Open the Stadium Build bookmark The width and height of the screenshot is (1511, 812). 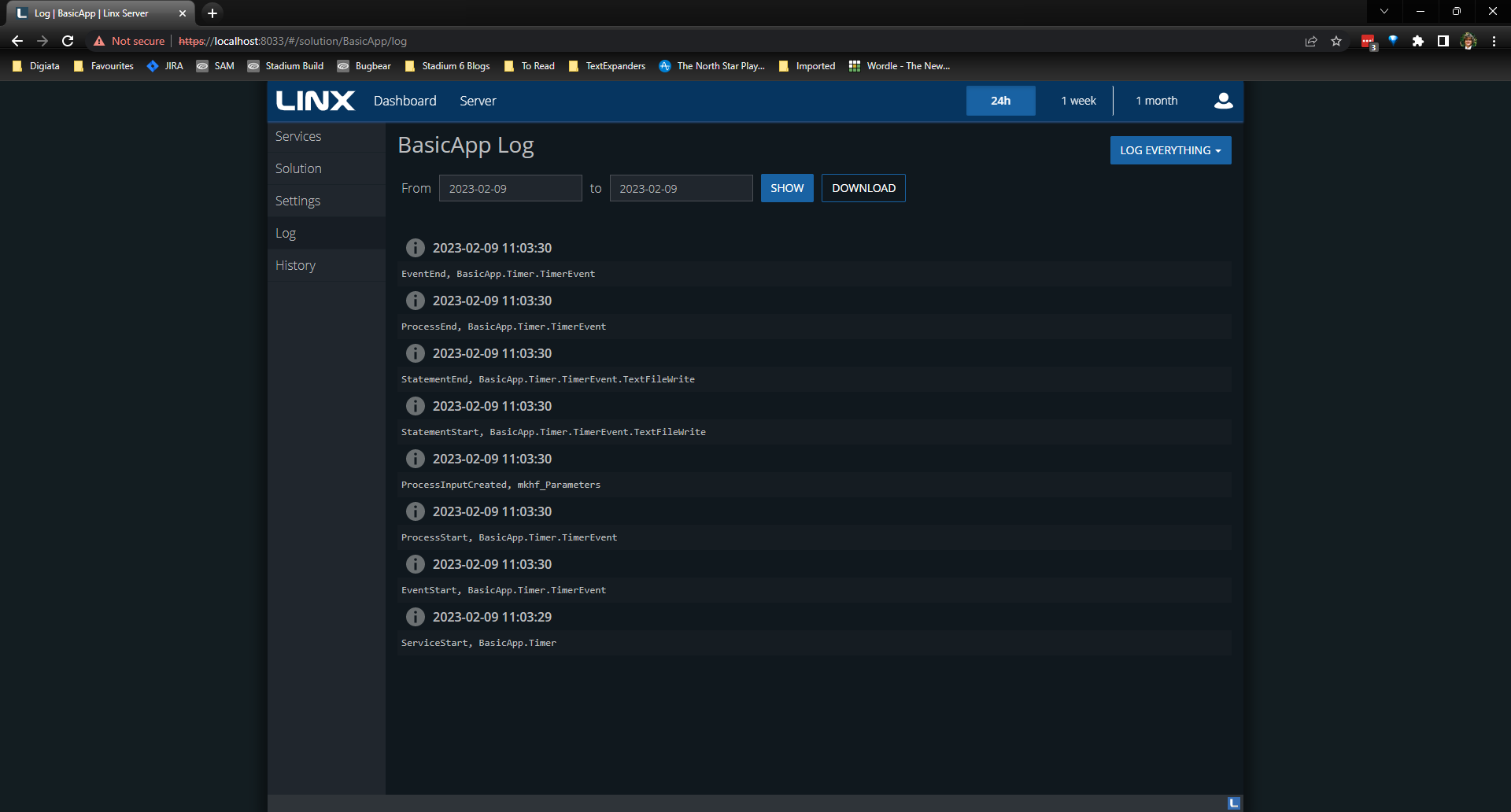tap(285, 66)
